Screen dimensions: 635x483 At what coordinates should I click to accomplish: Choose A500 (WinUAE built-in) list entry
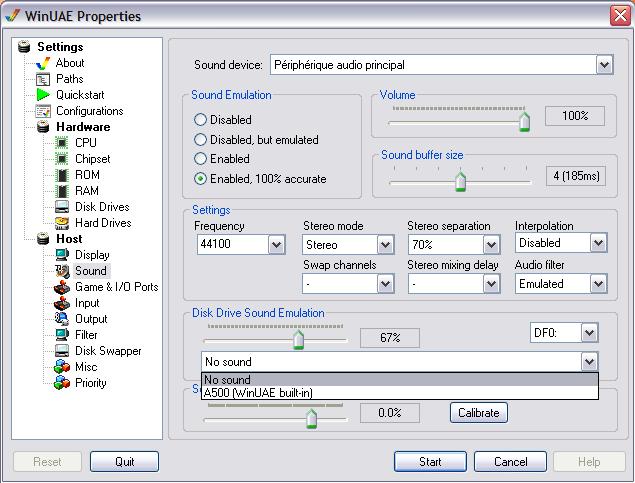point(400,393)
